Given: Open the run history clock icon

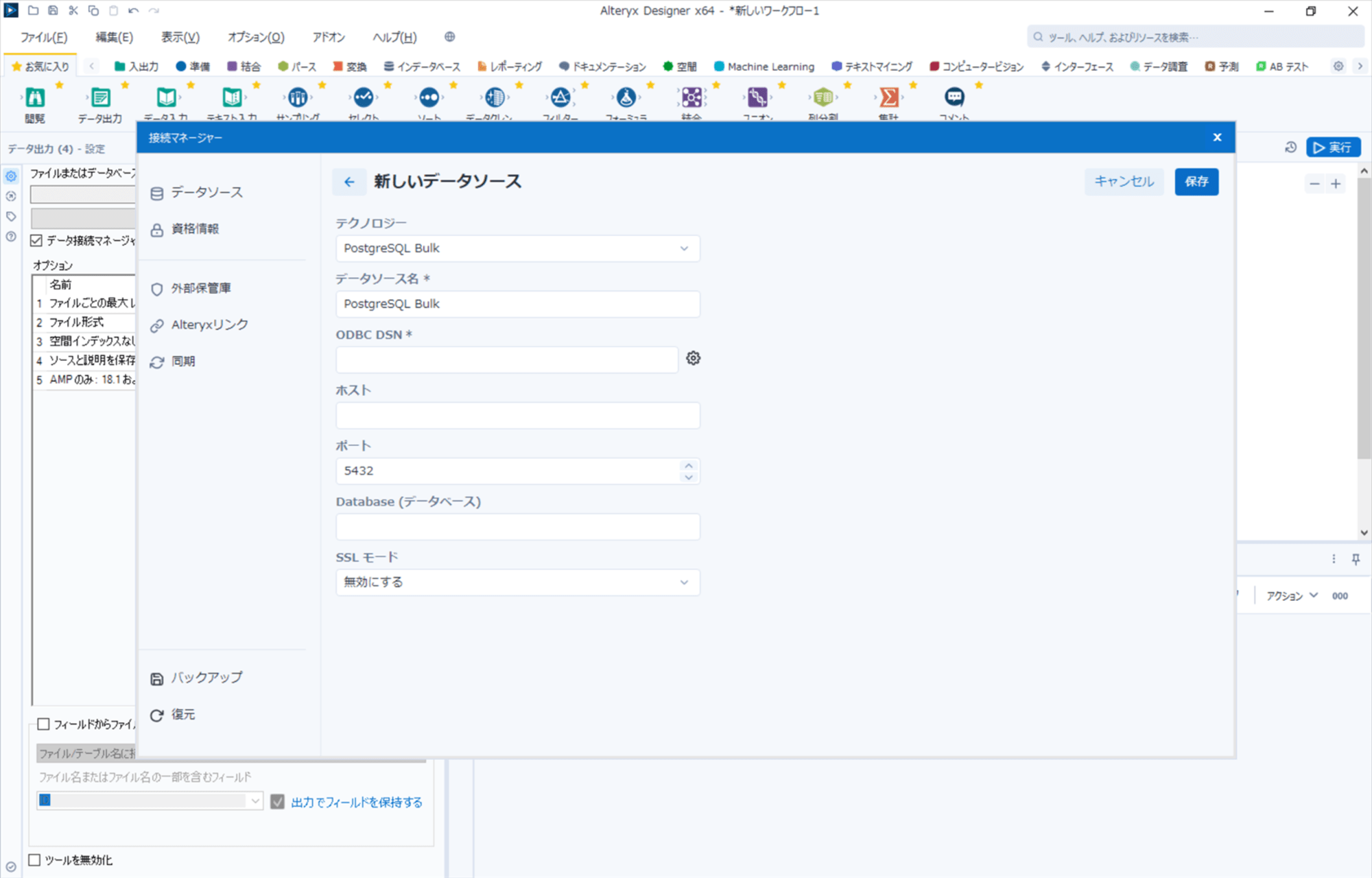Looking at the screenshot, I should click(1290, 147).
